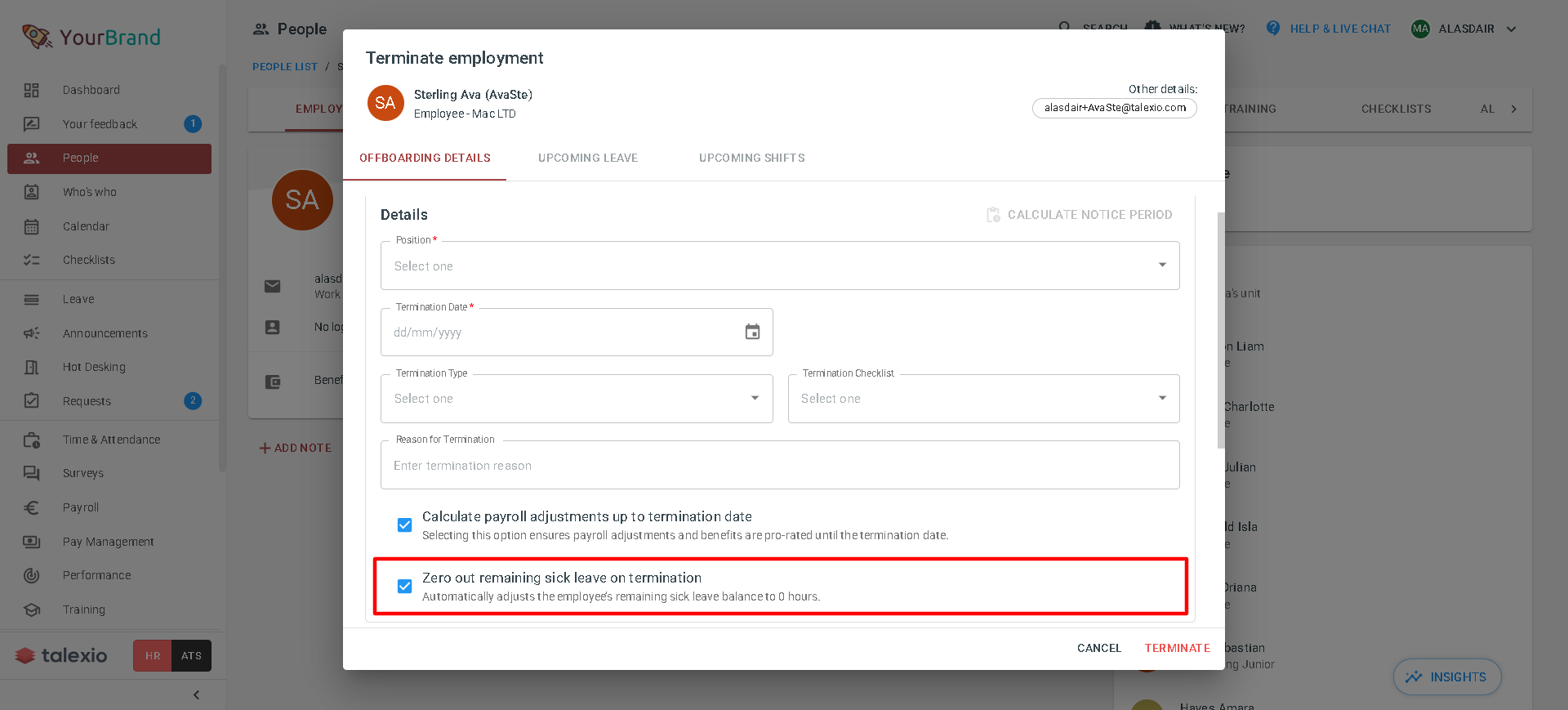This screenshot has height=710, width=1568.
Task: Click the Training graduation cap icon
Action: [x=31, y=610]
